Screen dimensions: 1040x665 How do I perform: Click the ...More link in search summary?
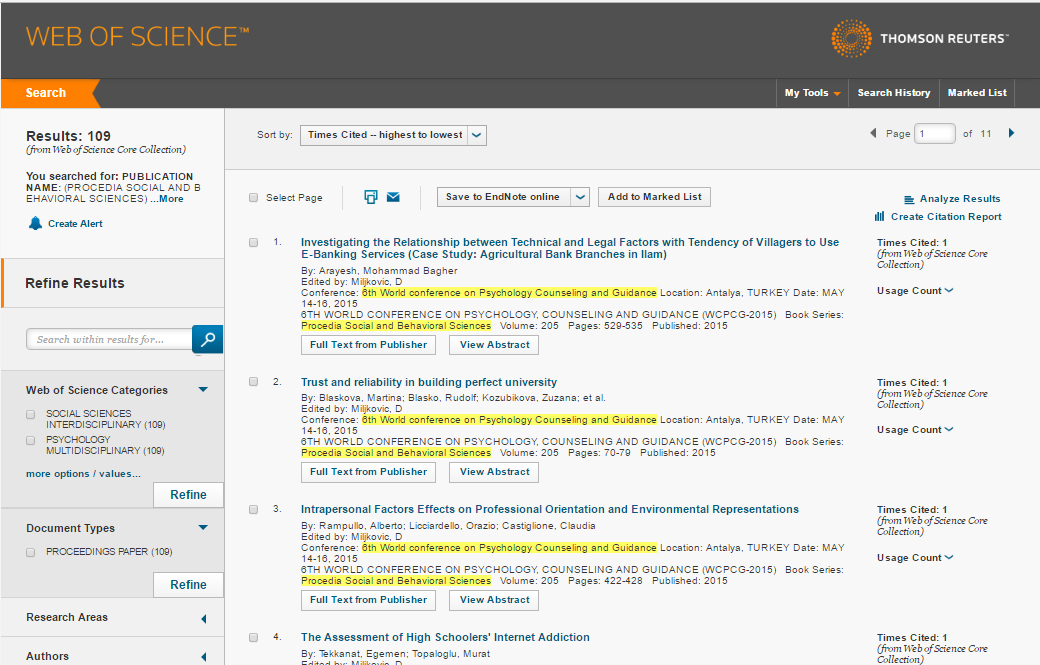coord(166,199)
